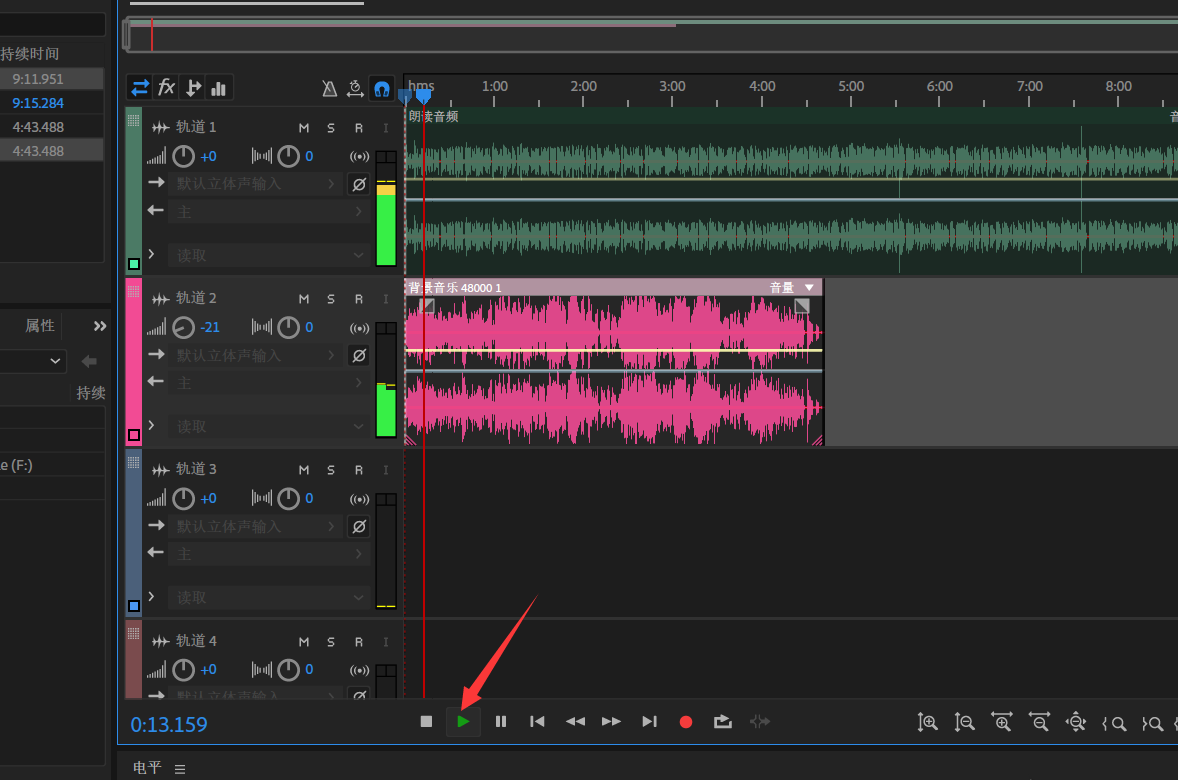The height and width of the screenshot is (780, 1178).
Task: Open 轨道 1 默认立体声输入 input dropdown
Action: click(x=256, y=184)
